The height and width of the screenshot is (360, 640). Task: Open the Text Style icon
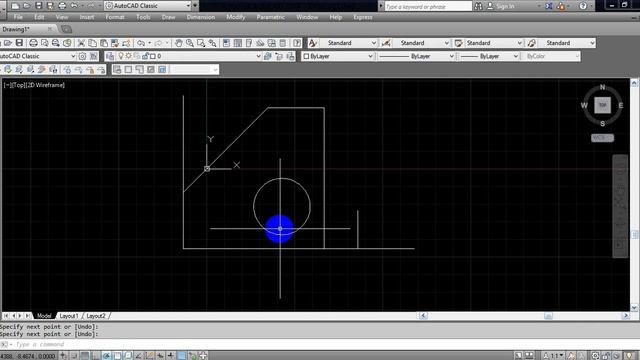[313, 43]
